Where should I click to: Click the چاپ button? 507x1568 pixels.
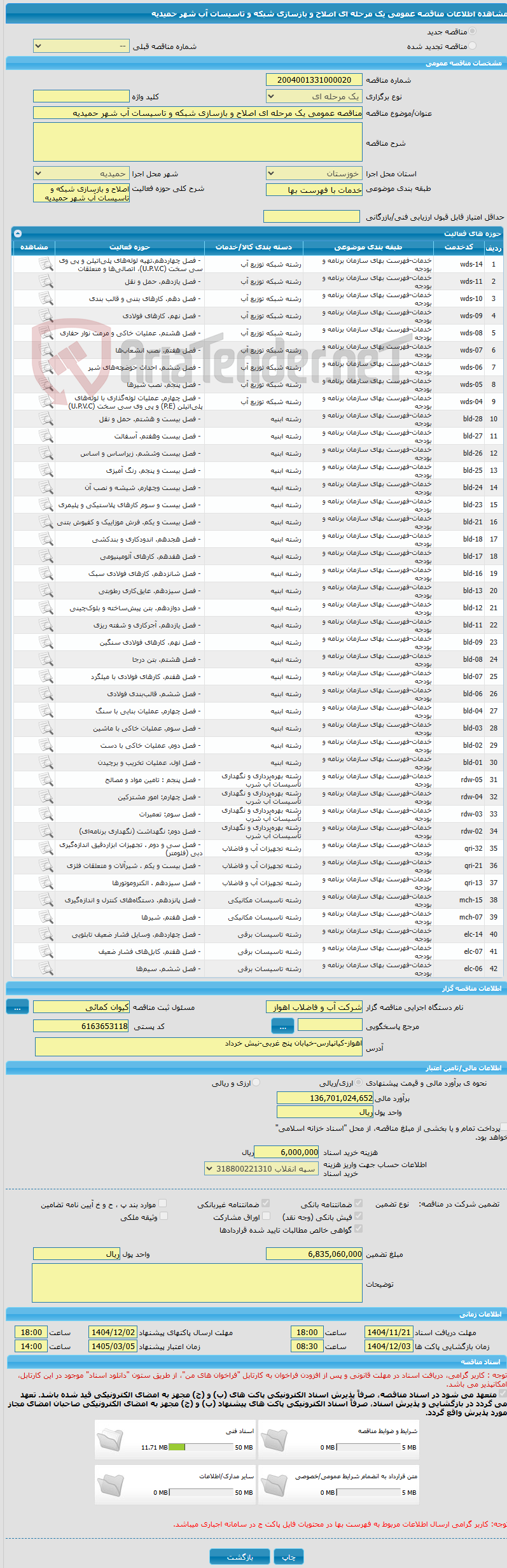[289, 1557]
